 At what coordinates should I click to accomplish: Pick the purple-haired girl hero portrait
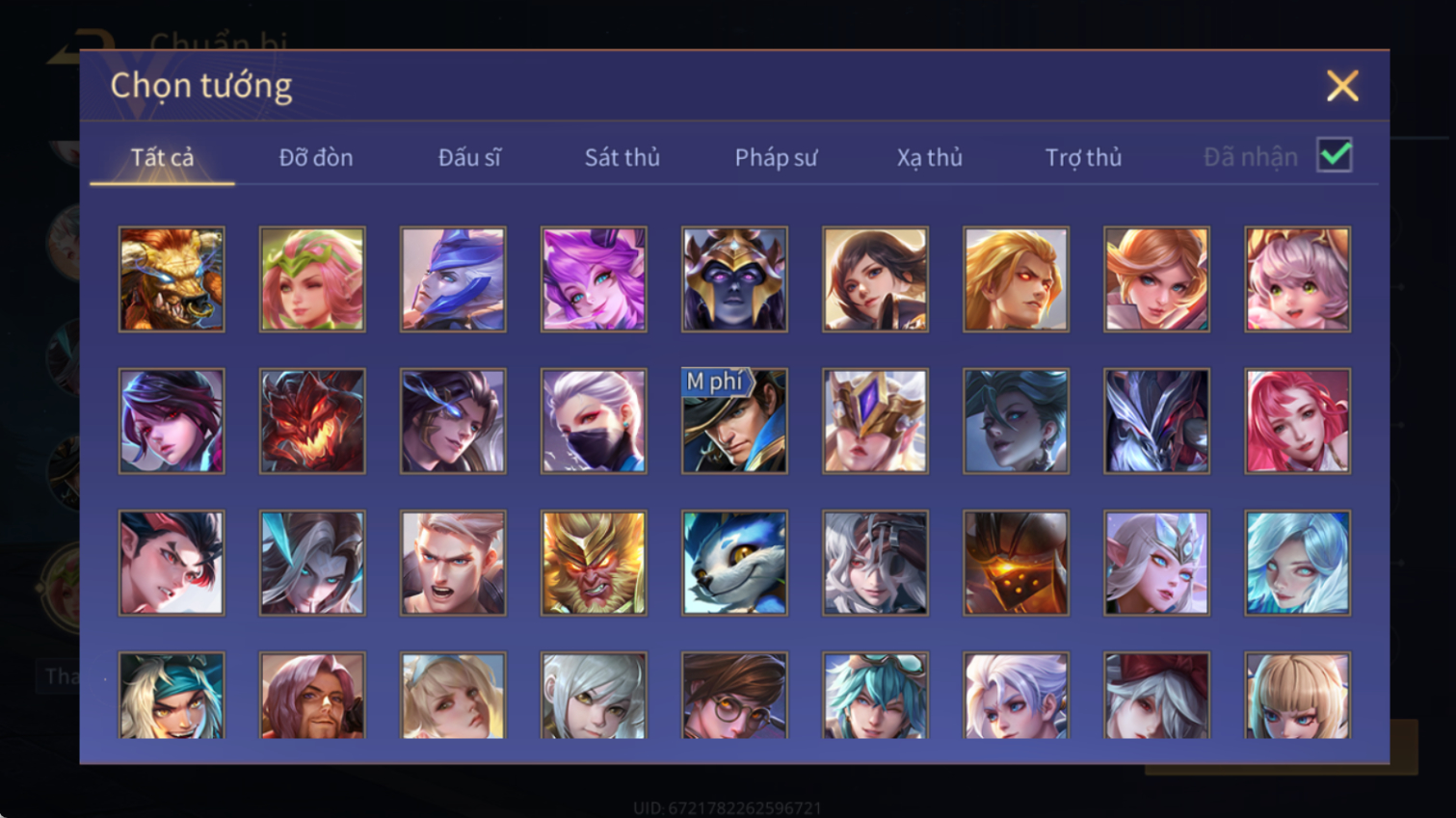pyautogui.click(x=594, y=279)
